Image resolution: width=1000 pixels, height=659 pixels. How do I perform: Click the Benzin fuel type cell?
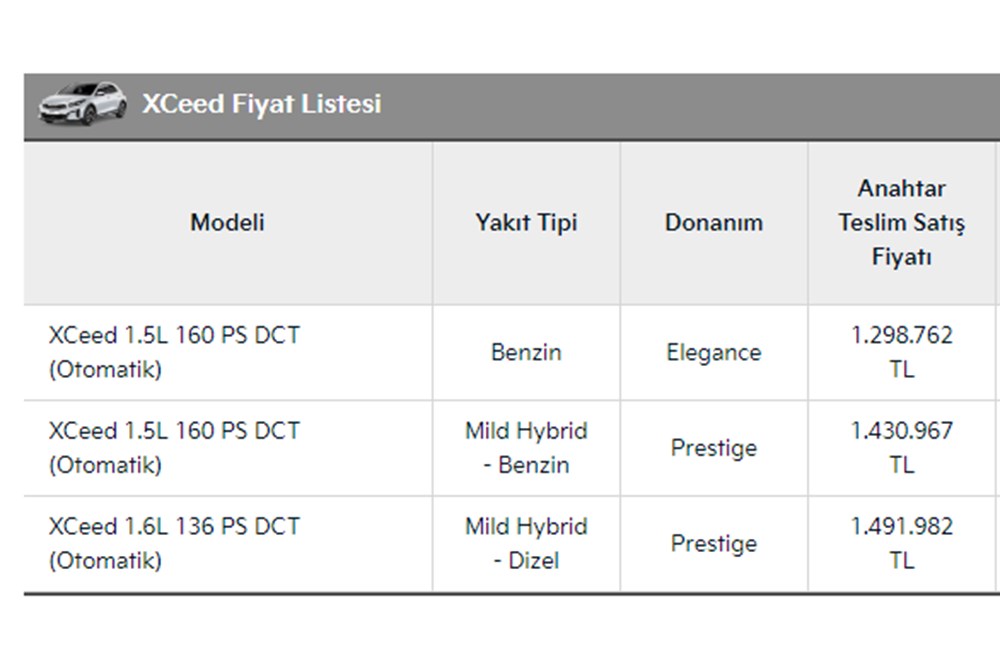pos(526,352)
